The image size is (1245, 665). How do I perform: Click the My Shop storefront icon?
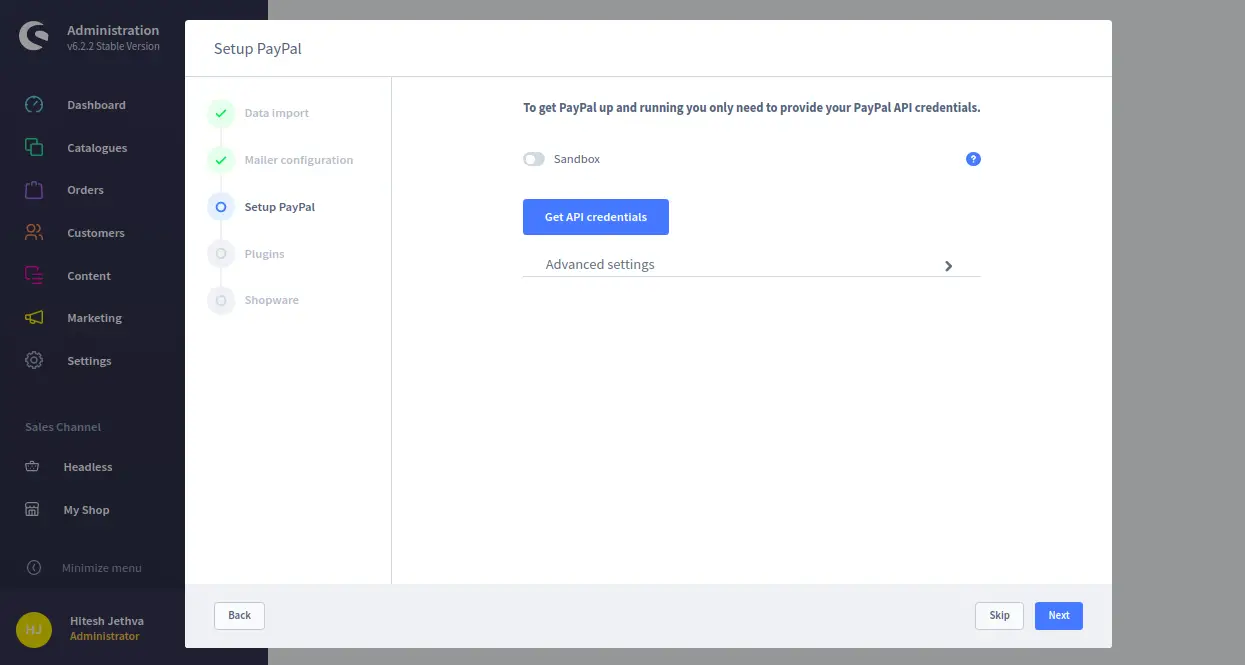(32, 510)
